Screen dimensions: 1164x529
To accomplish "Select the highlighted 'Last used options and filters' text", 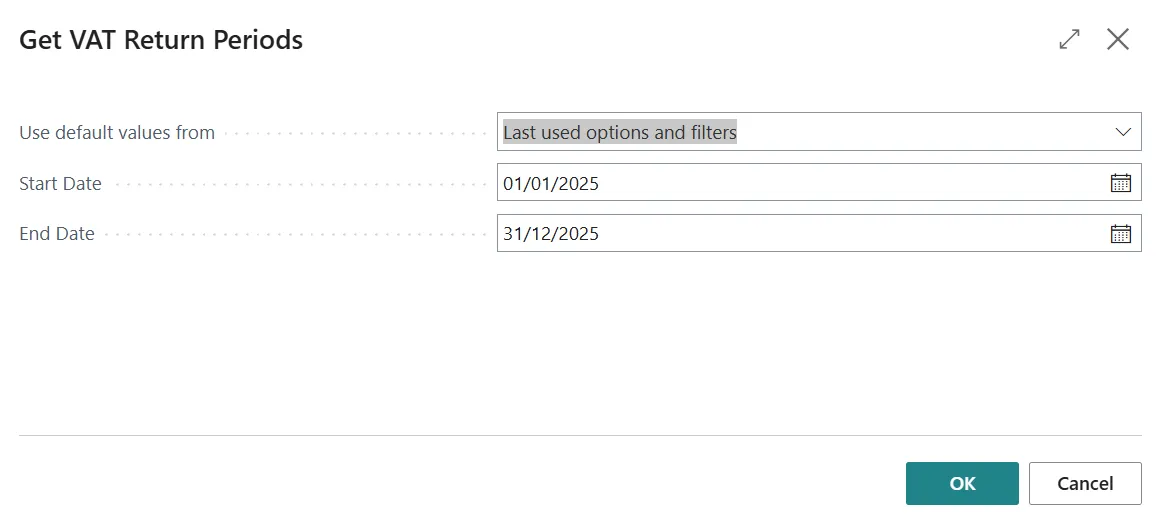I will [620, 132].
